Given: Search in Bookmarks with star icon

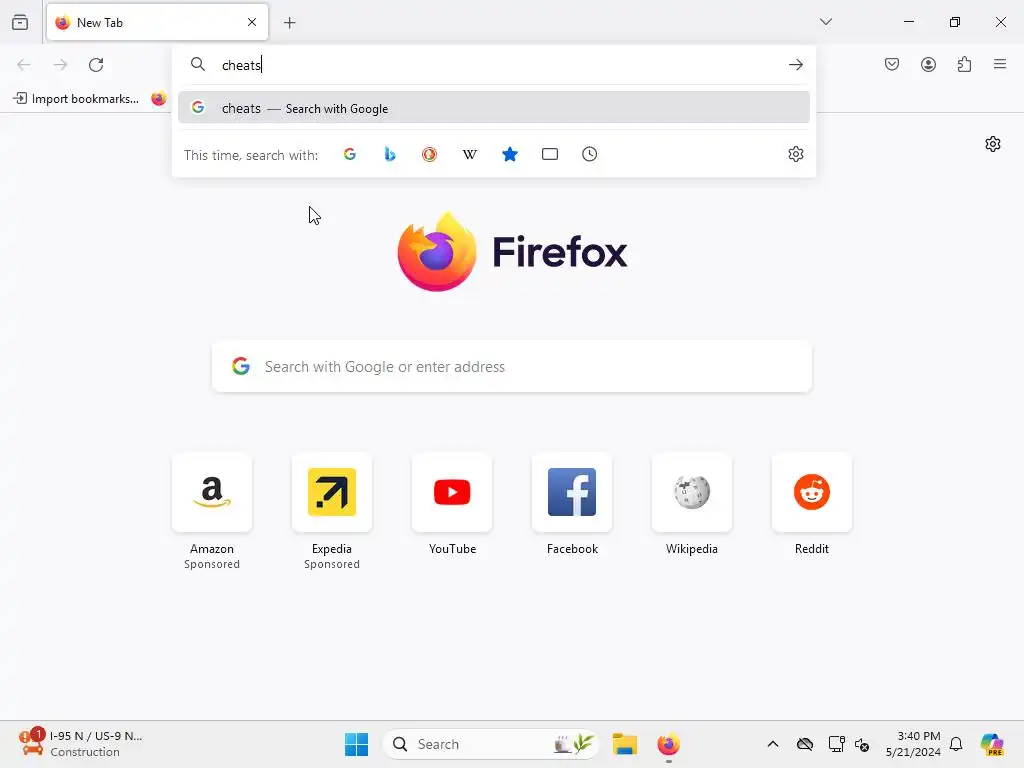Looking at the screenshot, I should 510,154.
